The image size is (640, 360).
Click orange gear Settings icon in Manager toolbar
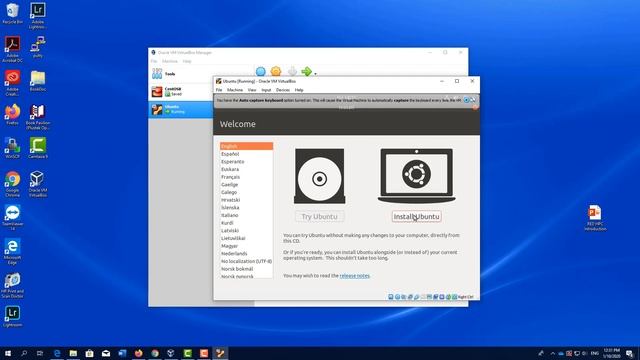pos(276,71)
